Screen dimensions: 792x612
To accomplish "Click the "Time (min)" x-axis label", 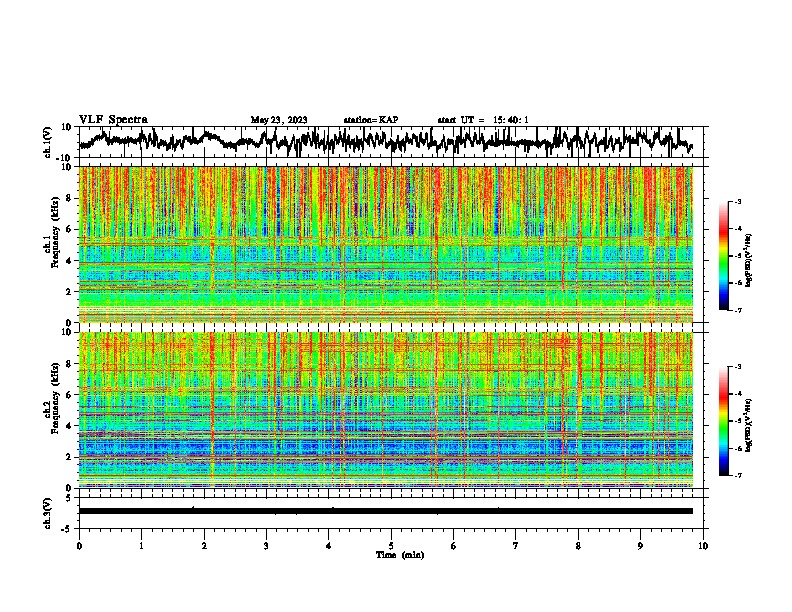I will (400, 555).
